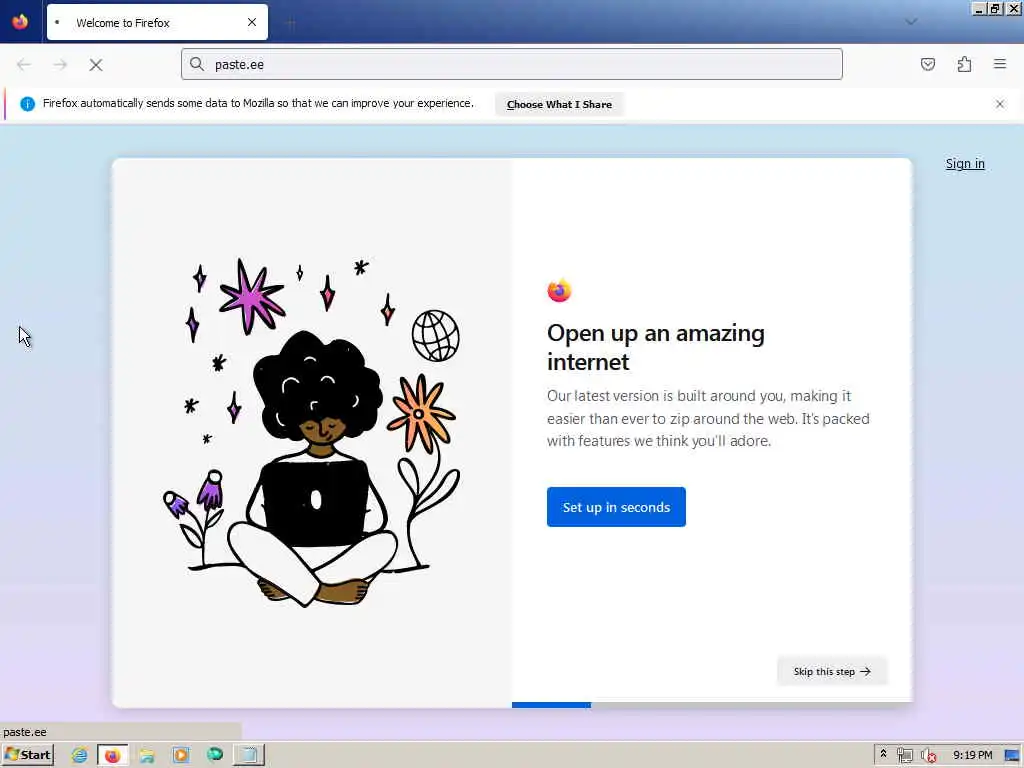Click the onboarding progress bar
Viewport: 1024px width, 768px height.
[712, 705]
